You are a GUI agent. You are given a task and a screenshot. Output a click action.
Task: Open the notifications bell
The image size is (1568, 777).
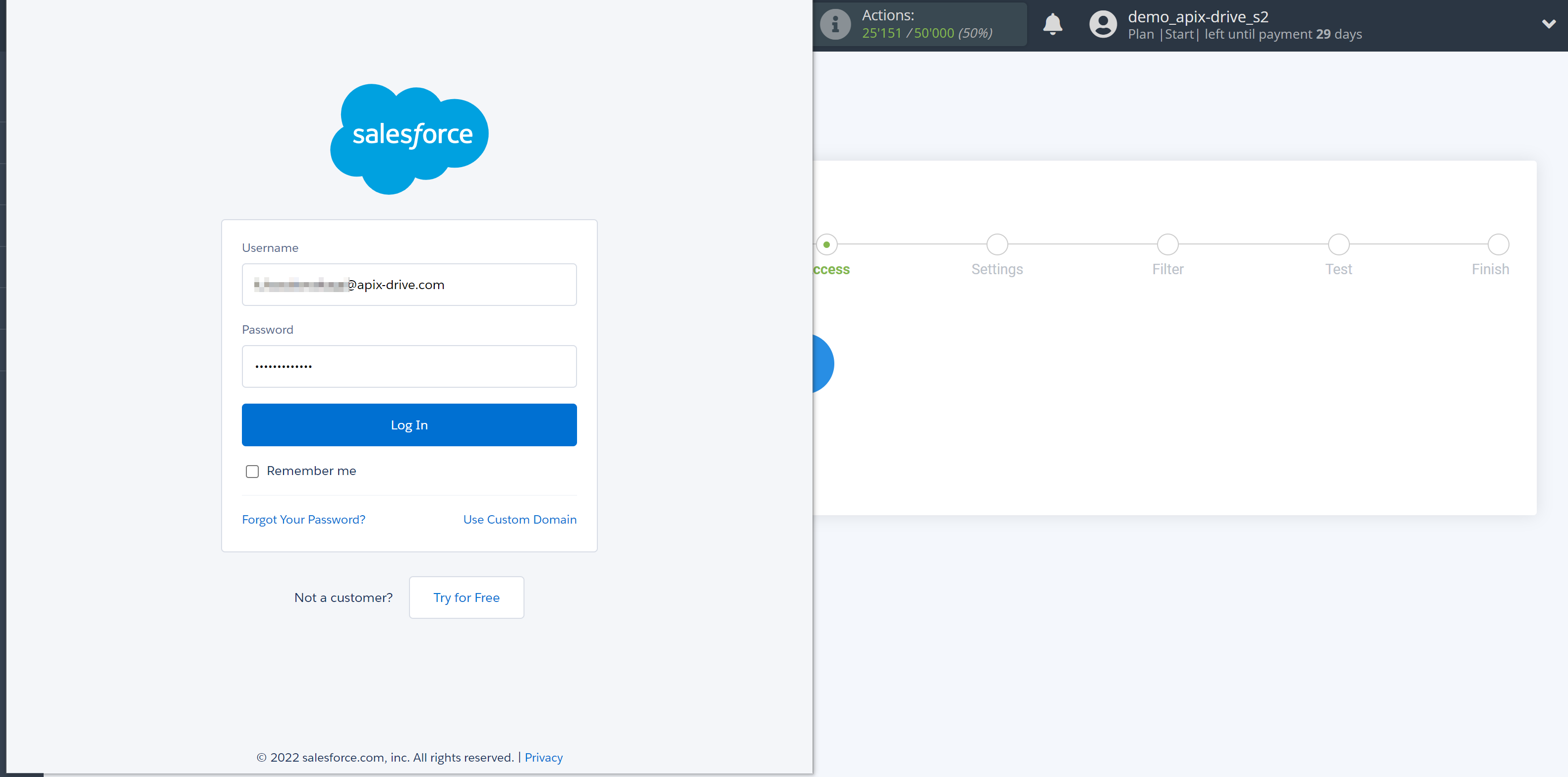pyautogui.click(x=1052, y=24)
